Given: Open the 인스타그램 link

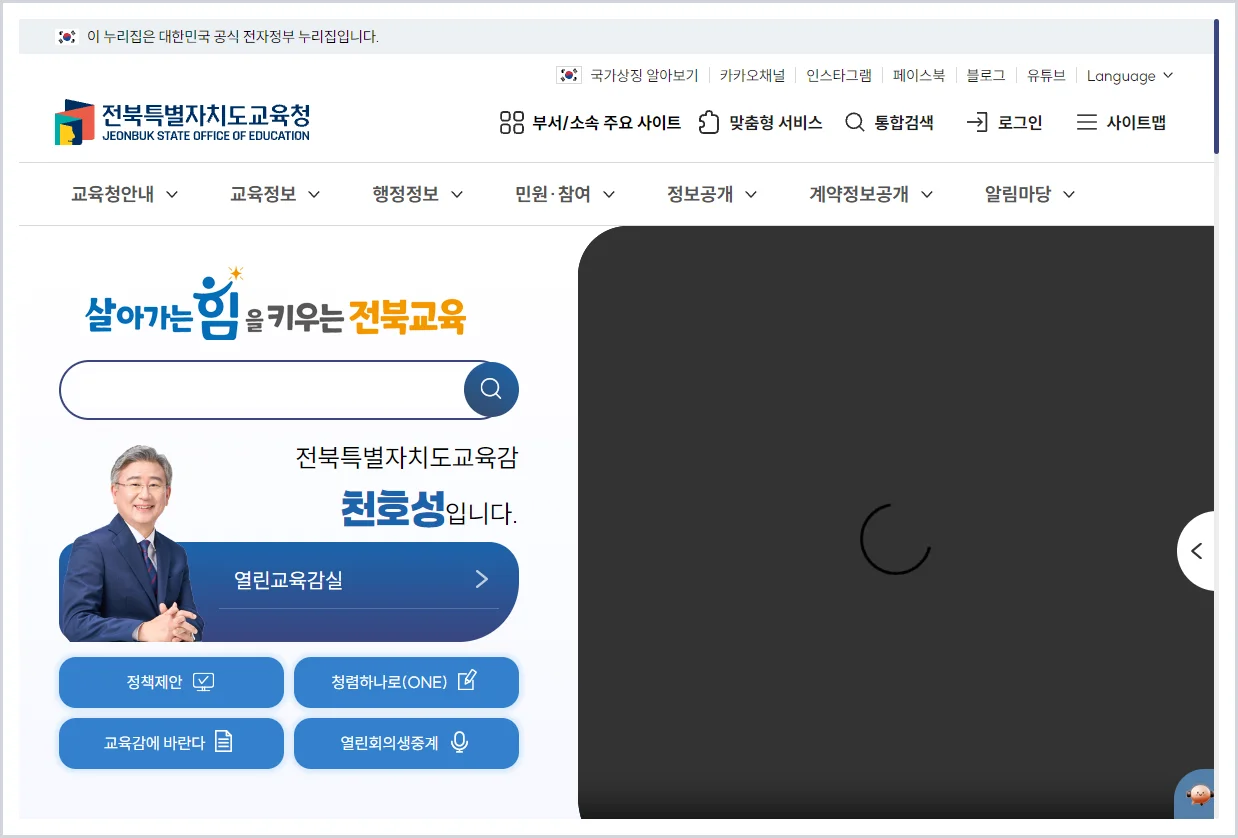Looking at the screenshot, I should 839,76.
